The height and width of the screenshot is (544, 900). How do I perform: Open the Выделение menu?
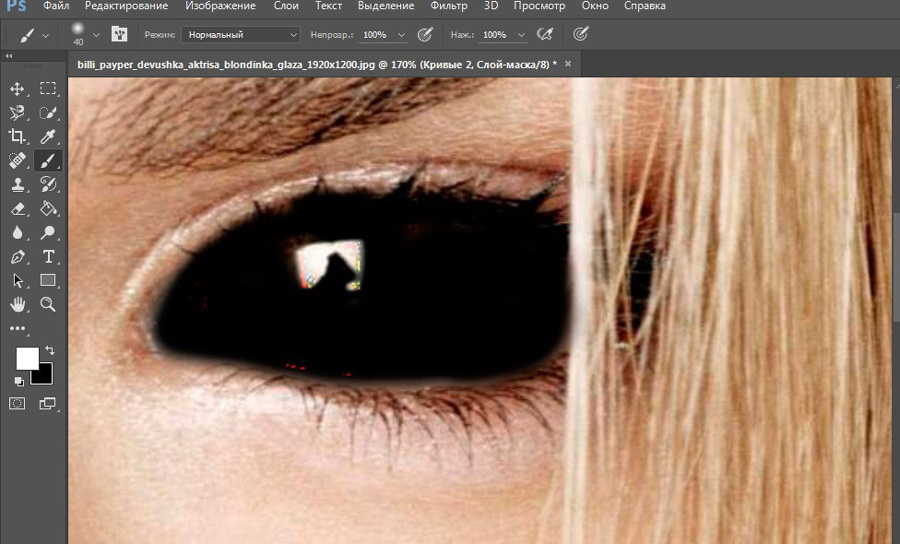click(x=386, y=6)
